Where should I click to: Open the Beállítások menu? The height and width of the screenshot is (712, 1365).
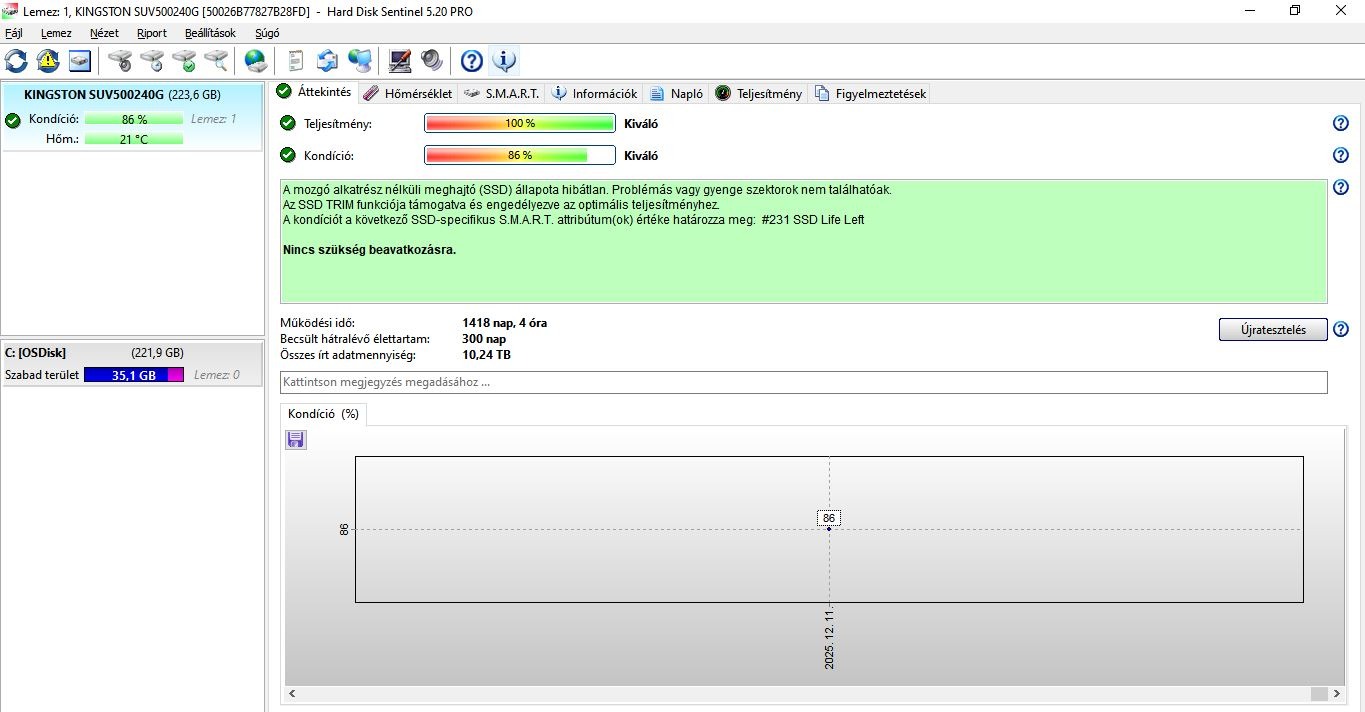tap(211, 33)
